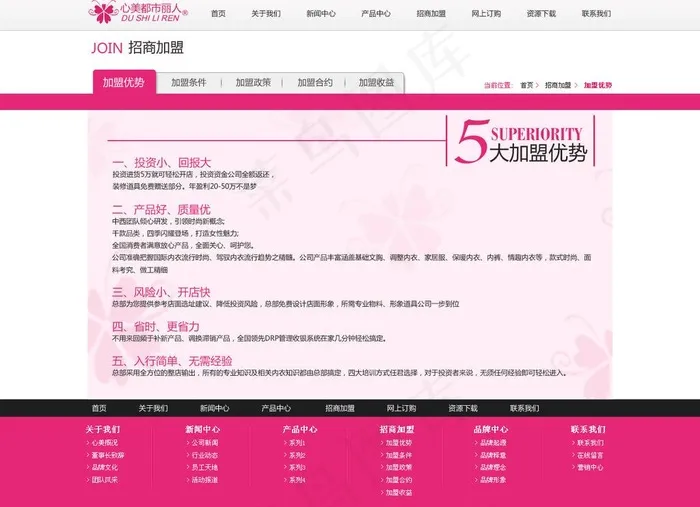The width and height of the screenshot is (700, 507).
Task: Click arrow bullet beside 团队风采 footer link
Action: click(88, 480)
